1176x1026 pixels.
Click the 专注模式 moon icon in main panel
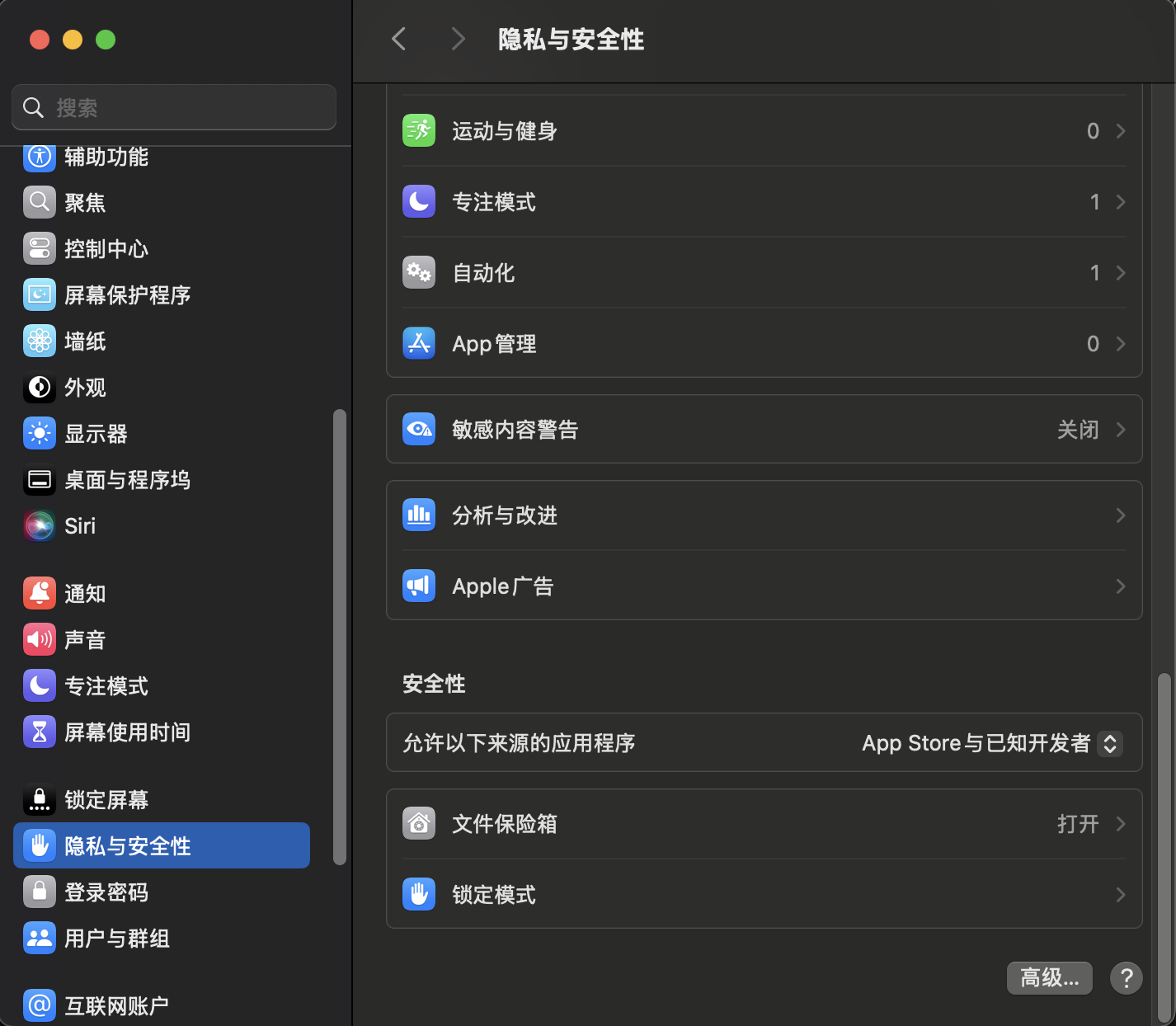(419, 202)
